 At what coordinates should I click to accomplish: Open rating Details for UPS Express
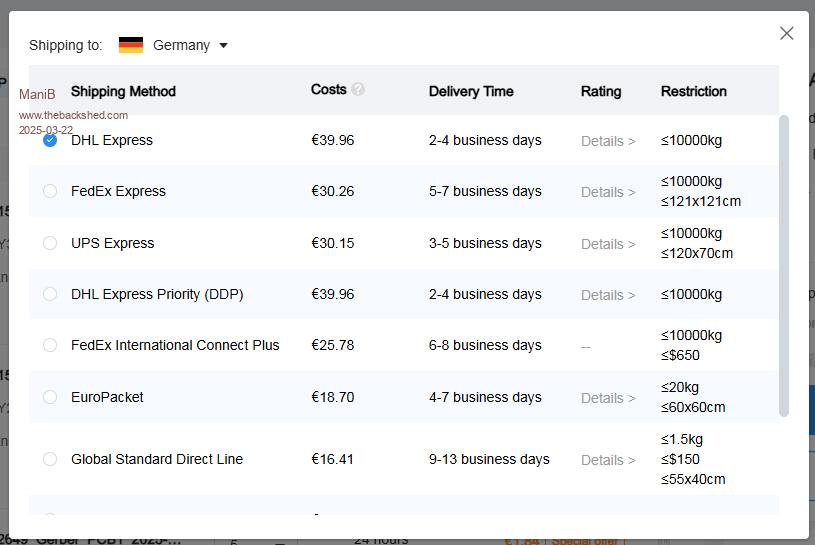608,244
